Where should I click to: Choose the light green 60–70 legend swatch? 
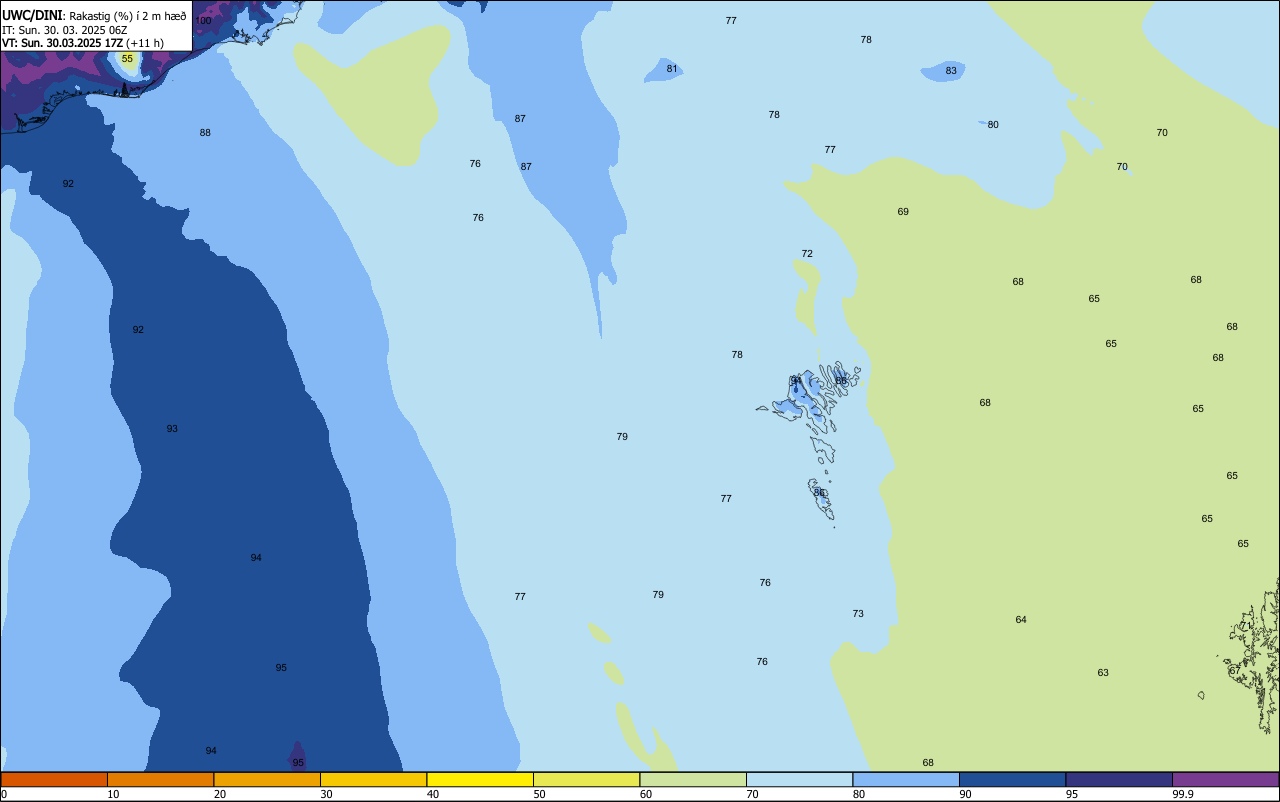[x=693, y=779]
